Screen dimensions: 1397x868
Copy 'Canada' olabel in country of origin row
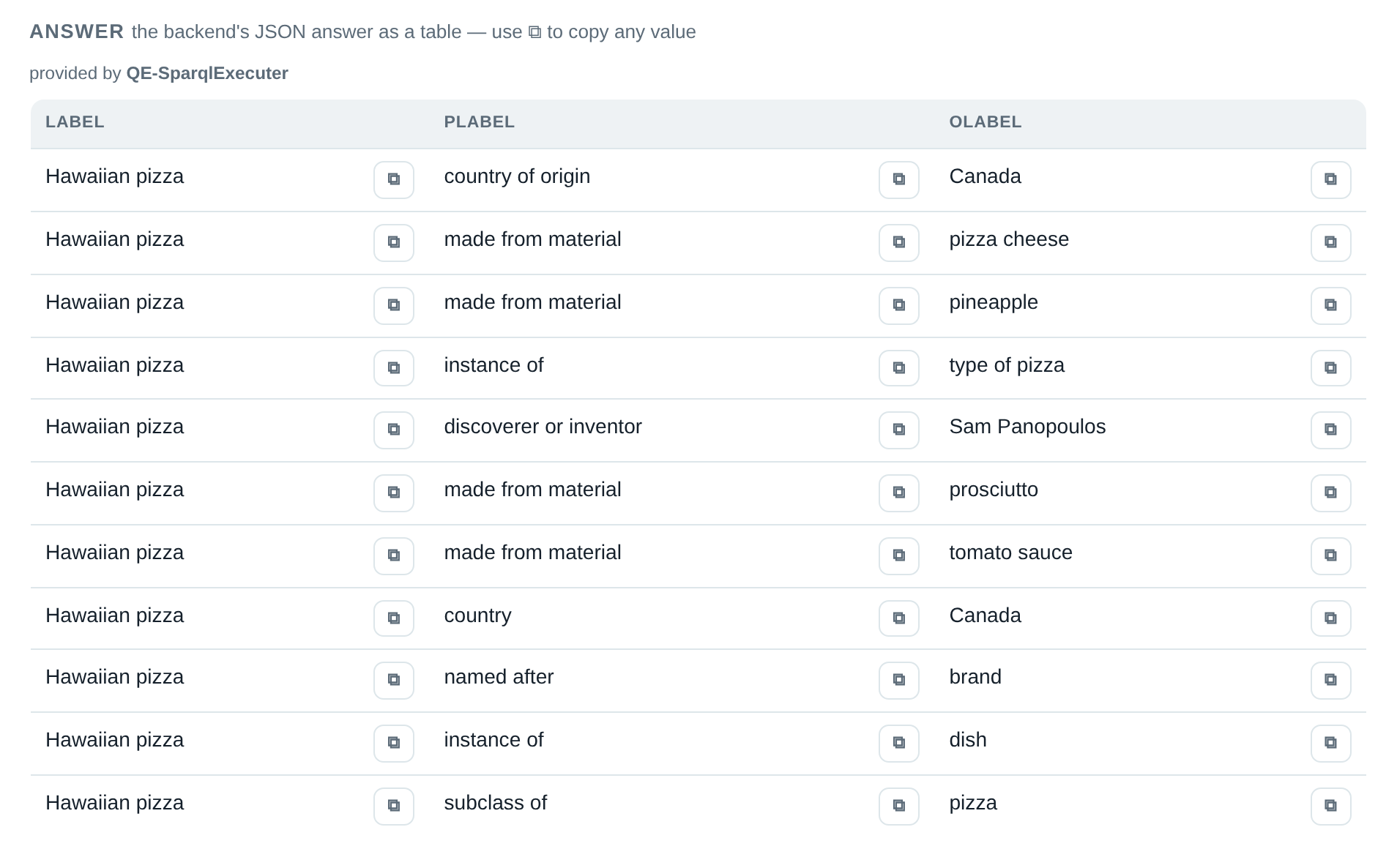tap(1331, 179)
